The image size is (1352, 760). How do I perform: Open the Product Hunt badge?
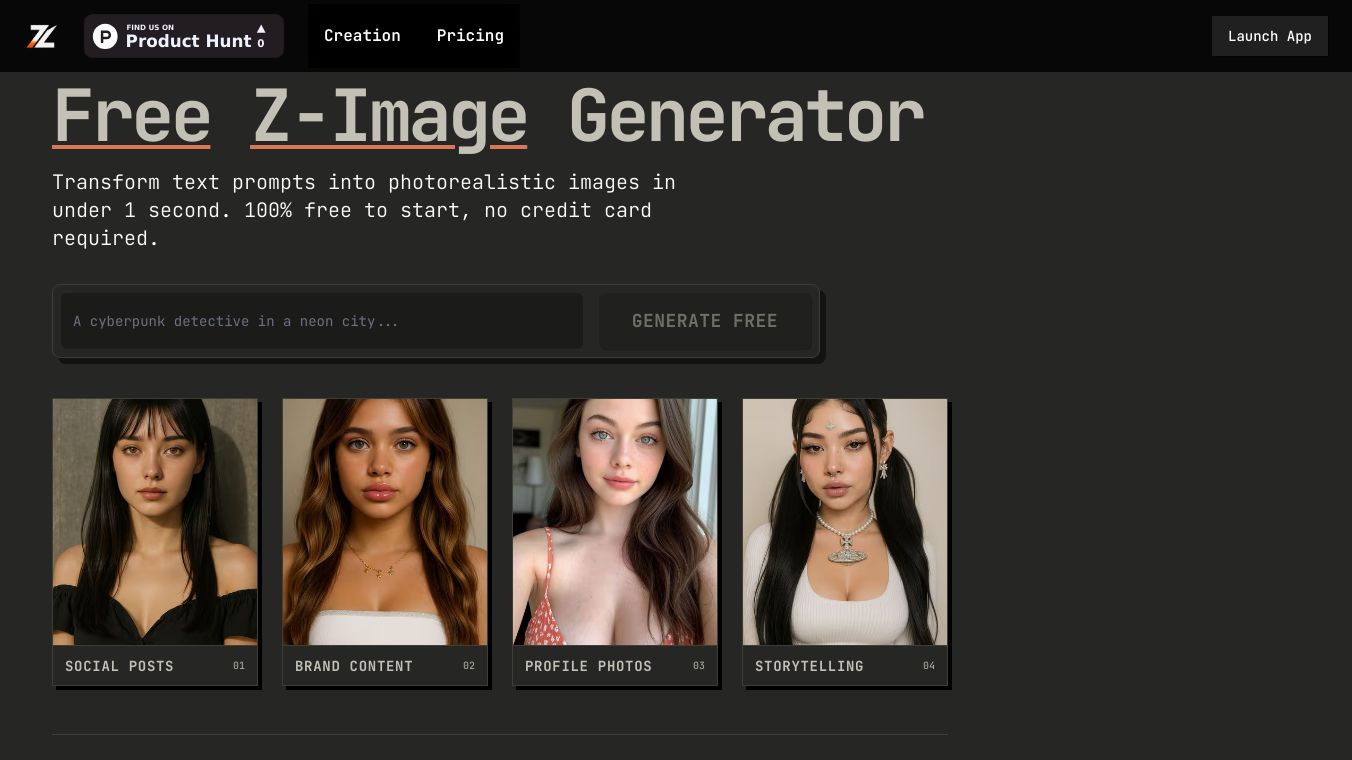[x=184, y=36]
